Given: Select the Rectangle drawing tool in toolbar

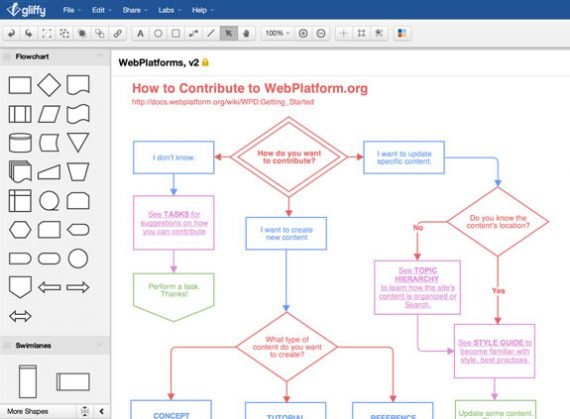Looking at the screenshot, I should (176, 33).
